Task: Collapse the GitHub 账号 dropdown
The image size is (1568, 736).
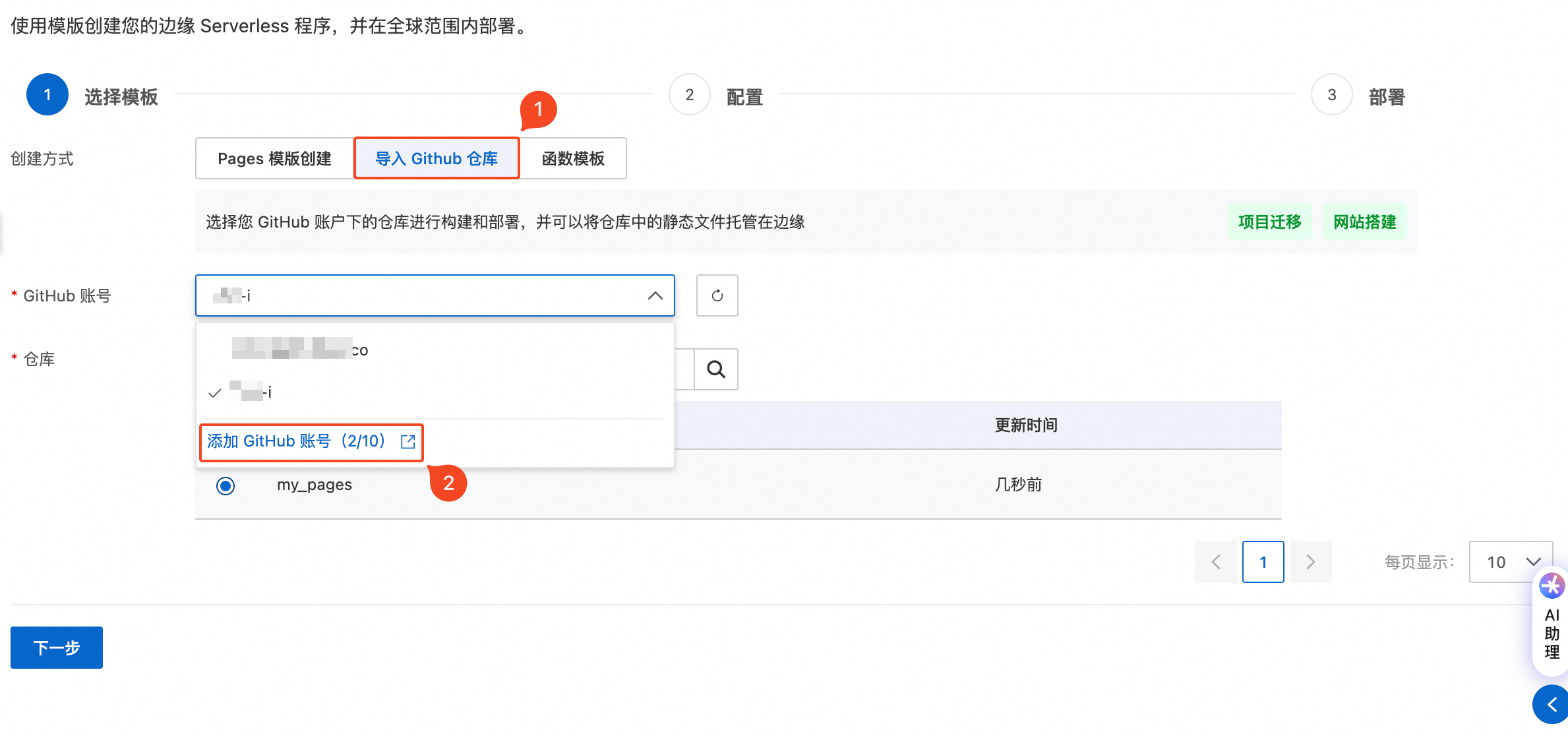Action: (x=655, y=295)
